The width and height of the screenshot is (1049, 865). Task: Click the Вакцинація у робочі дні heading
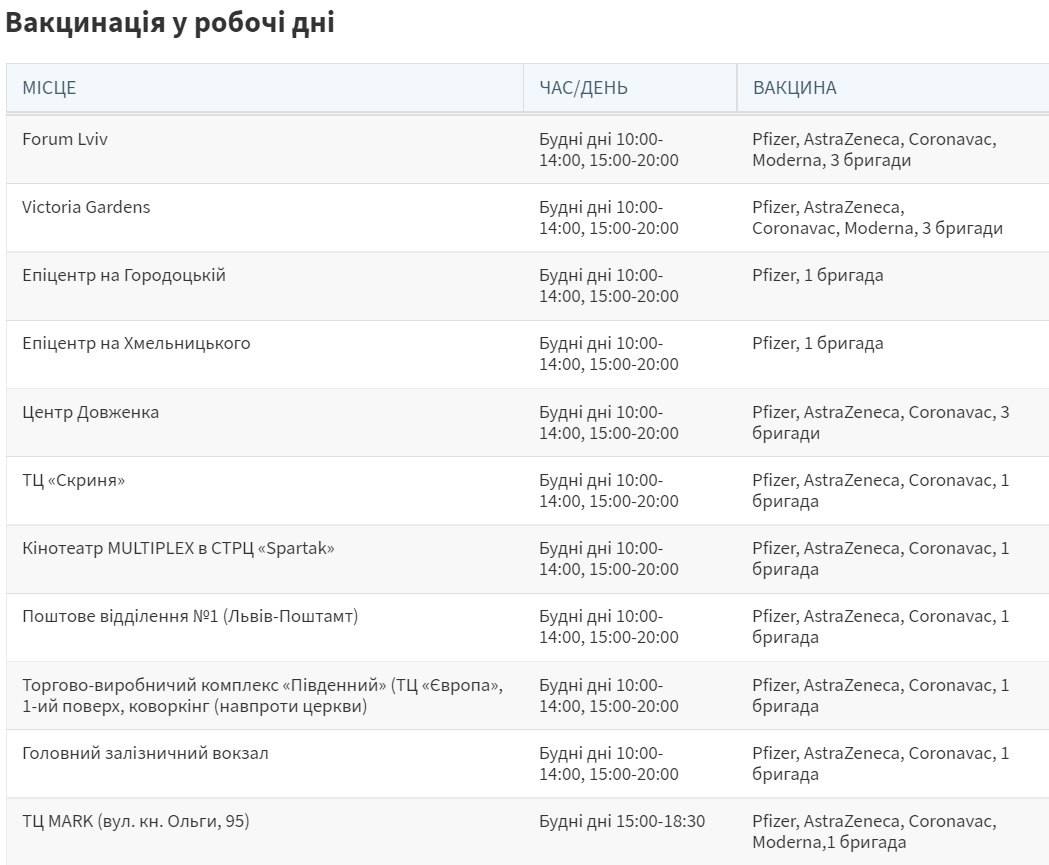pyautogui.click(x=169, y=25)
